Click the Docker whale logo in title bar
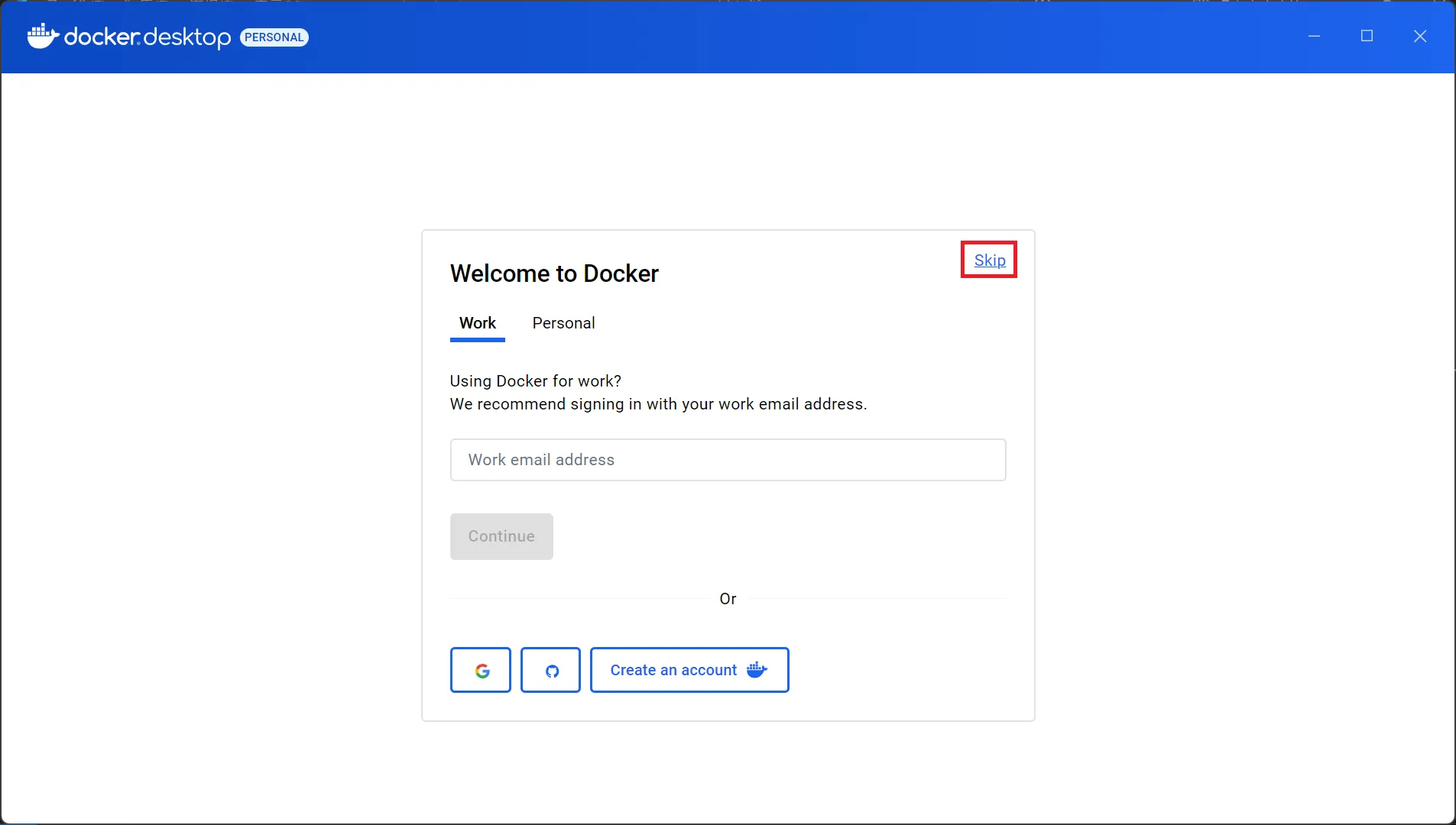The image size is (1456, 825). pyautogui.click(x=43, y=36)
